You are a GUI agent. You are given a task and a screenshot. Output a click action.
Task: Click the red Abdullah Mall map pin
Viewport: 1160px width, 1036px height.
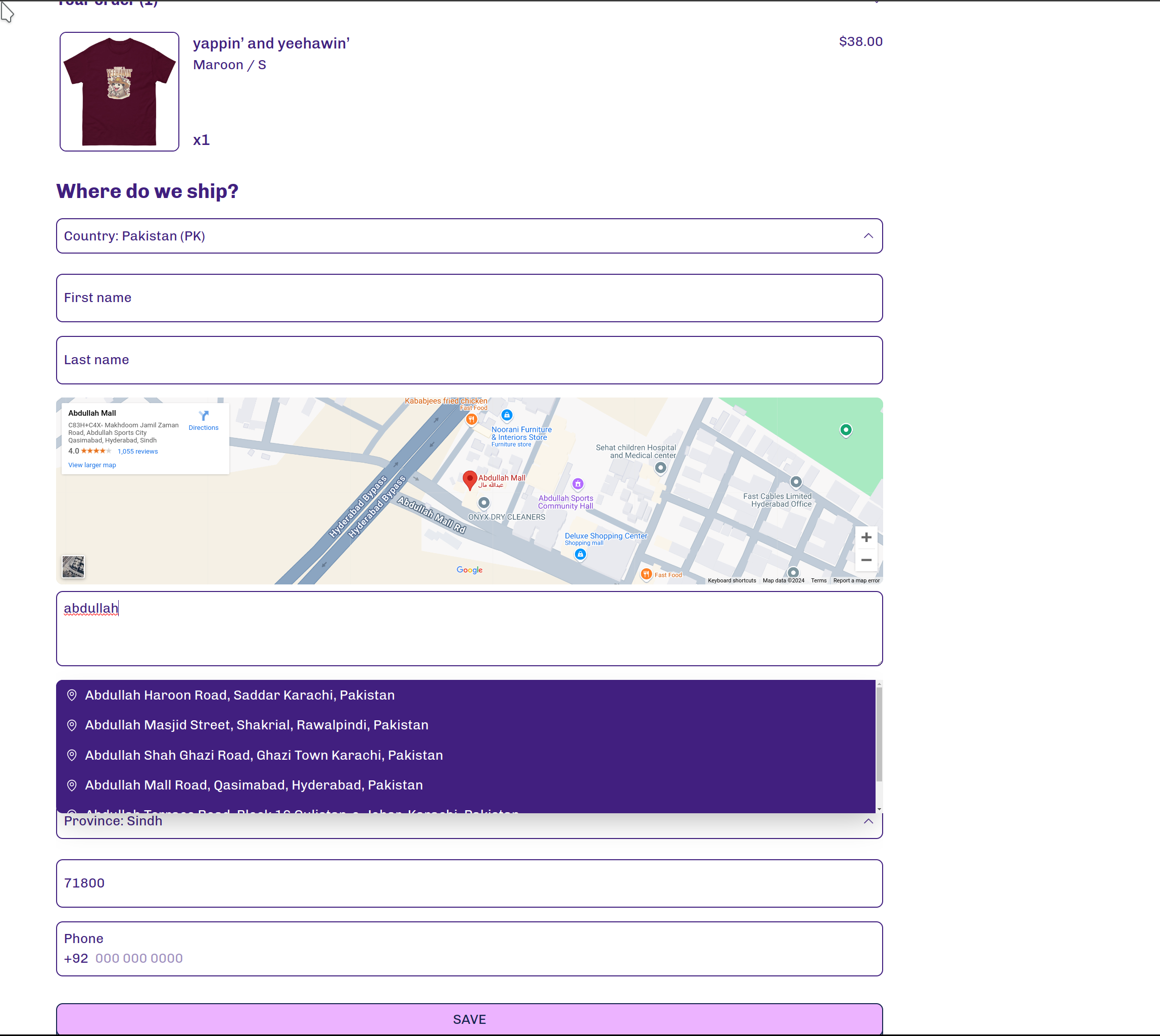click(469, 480)
